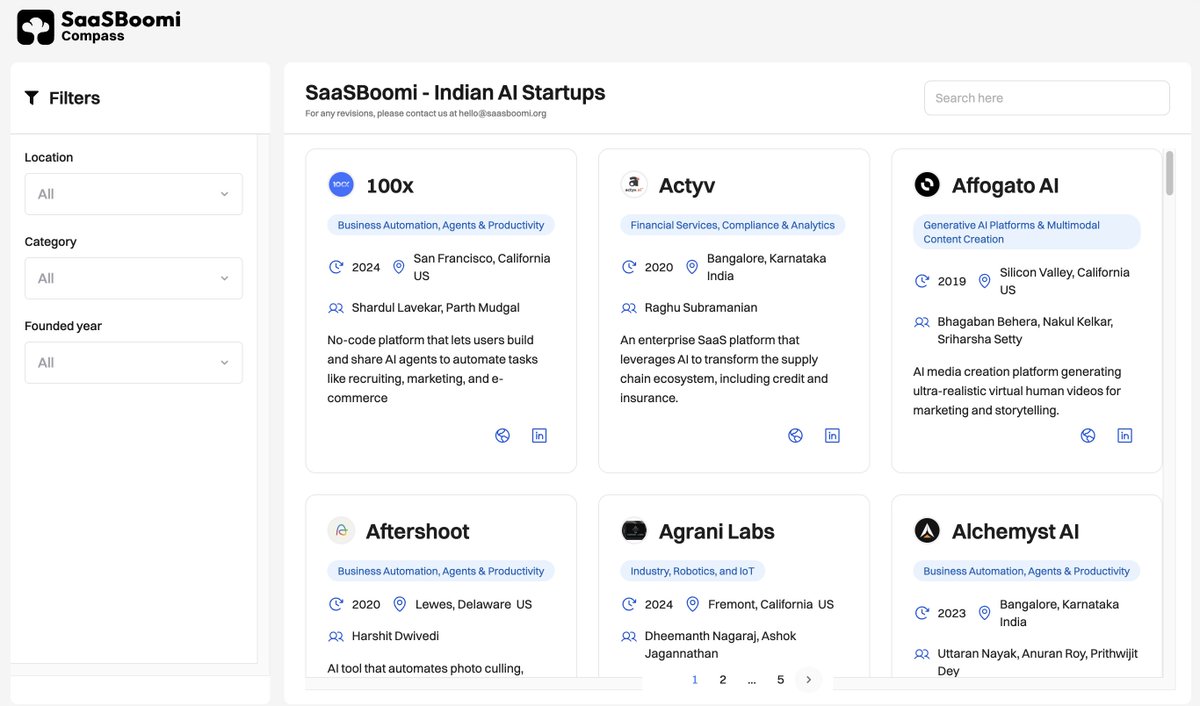Open the Category filter dropdown
This screenshot has width=1200, height=706.
(134, 278)
